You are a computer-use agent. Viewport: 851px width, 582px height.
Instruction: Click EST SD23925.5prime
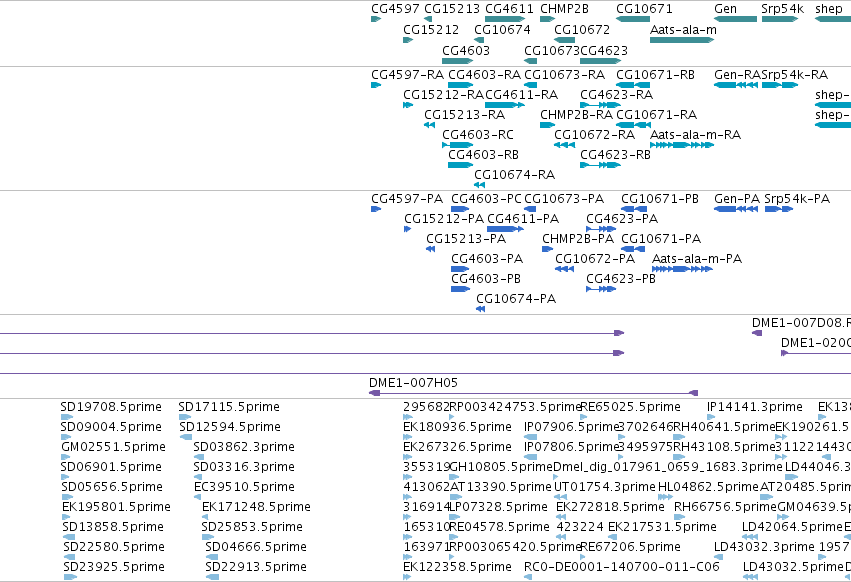click(x=114, y=567)
